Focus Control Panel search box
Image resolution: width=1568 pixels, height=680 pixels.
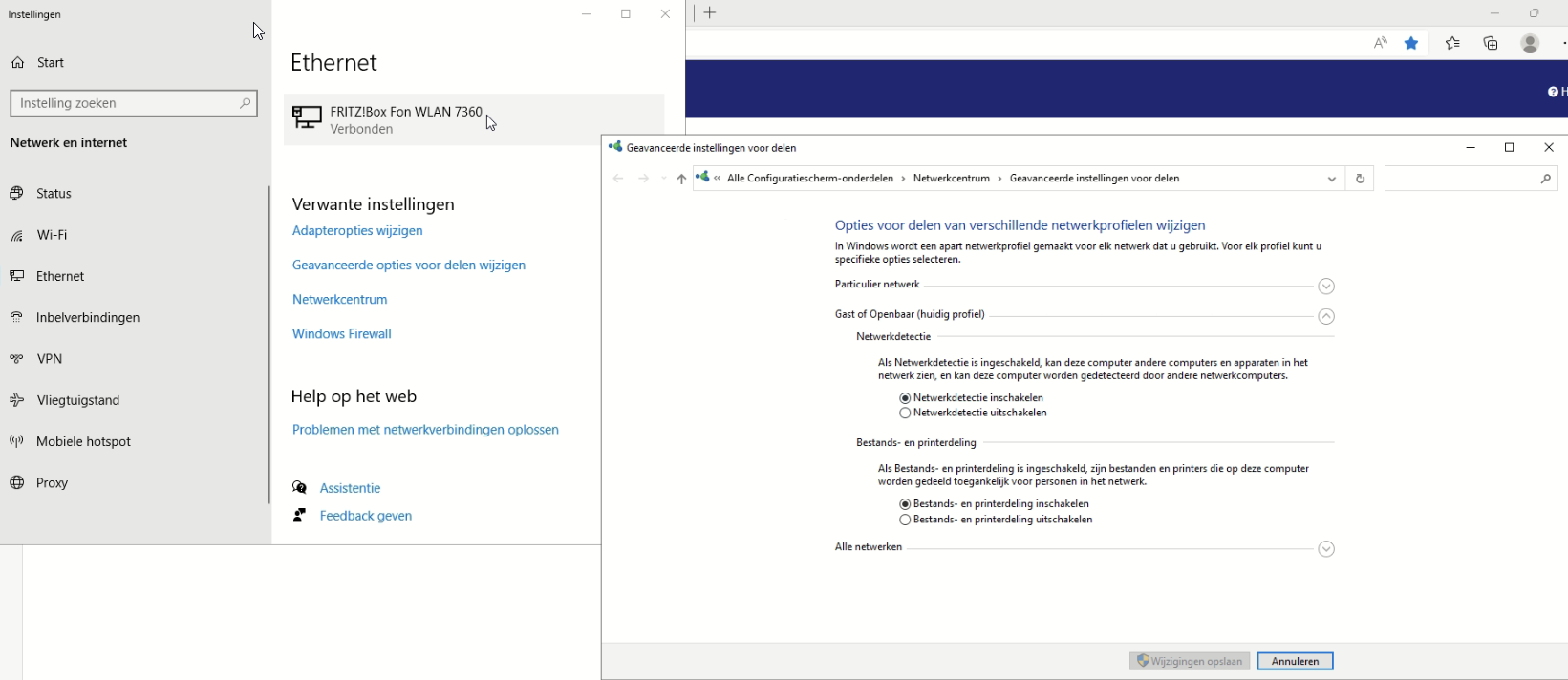point(1471,179)
